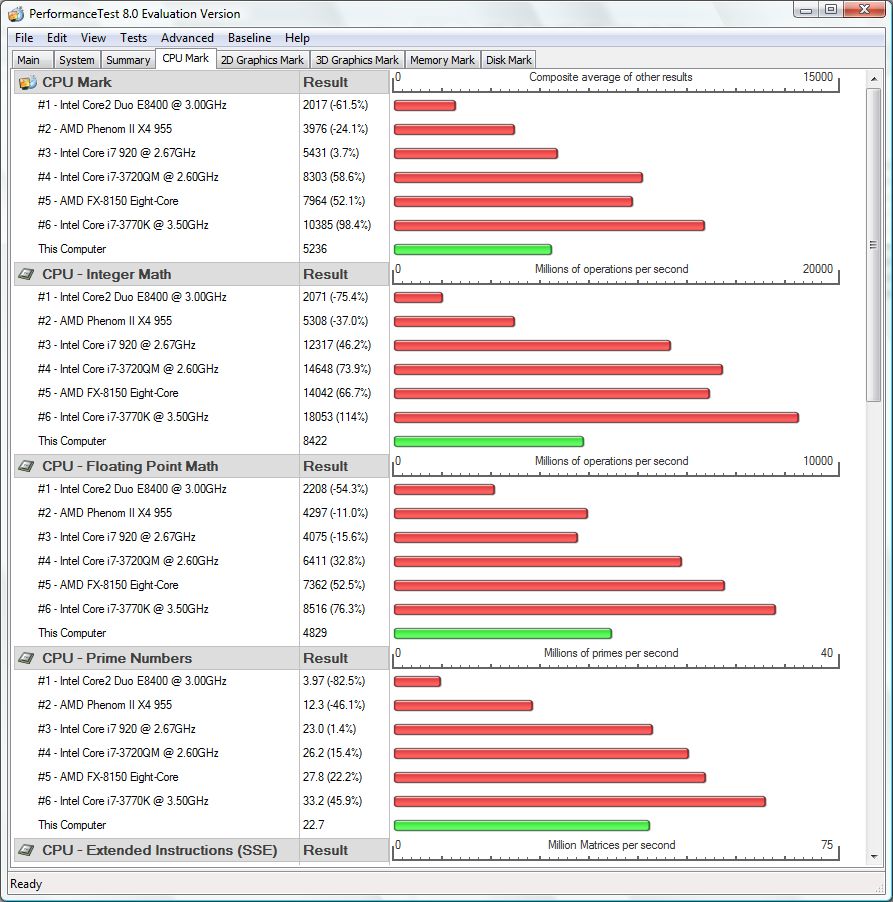Select Intel Core i7 920 row in CPU Mark

click(116, 153)
